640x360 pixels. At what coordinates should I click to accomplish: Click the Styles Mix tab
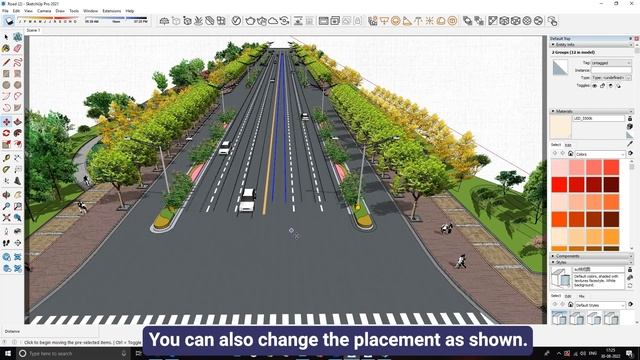click(x=582, y=296)
